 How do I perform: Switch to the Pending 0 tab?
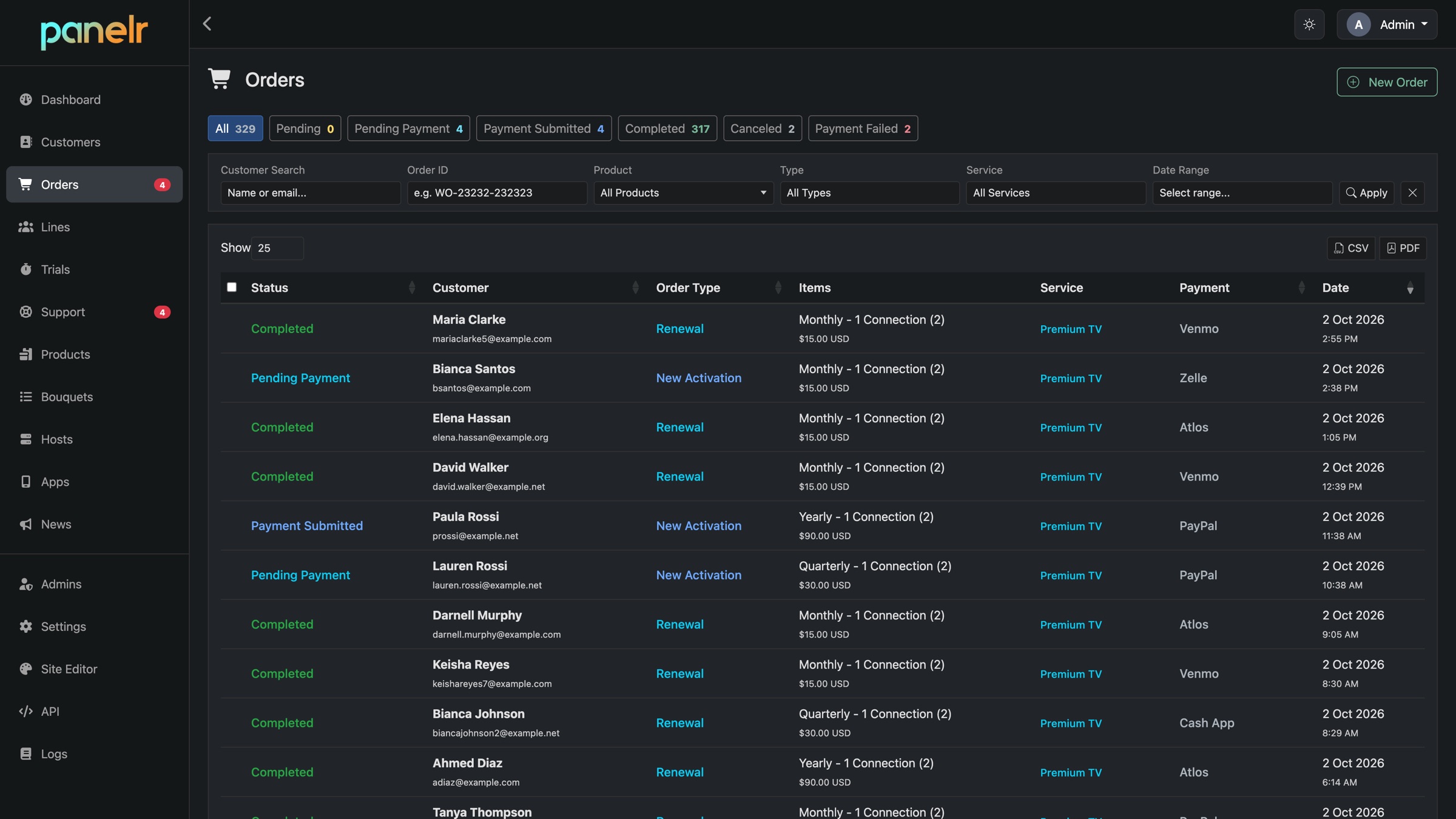coord(305,129)
